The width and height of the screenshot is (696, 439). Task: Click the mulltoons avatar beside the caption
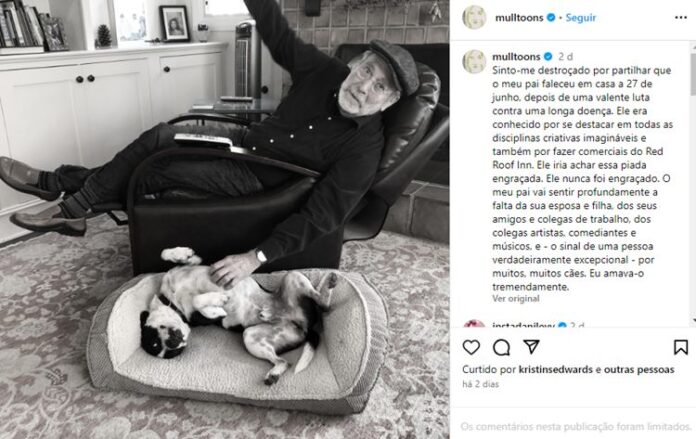pyautogui.click(x=474, y=61)
